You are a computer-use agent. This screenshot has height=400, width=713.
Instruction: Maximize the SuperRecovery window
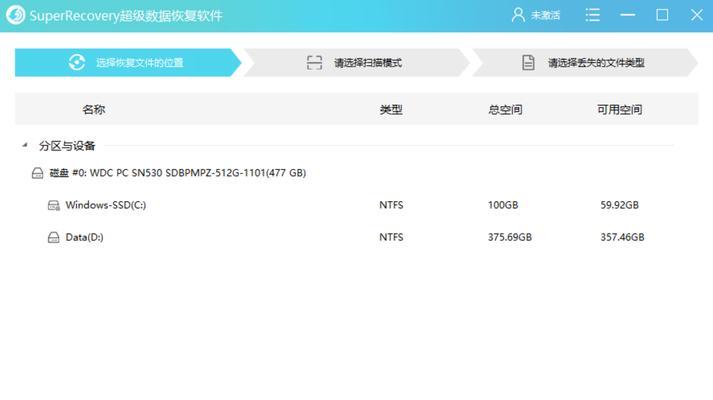point(662,15)
